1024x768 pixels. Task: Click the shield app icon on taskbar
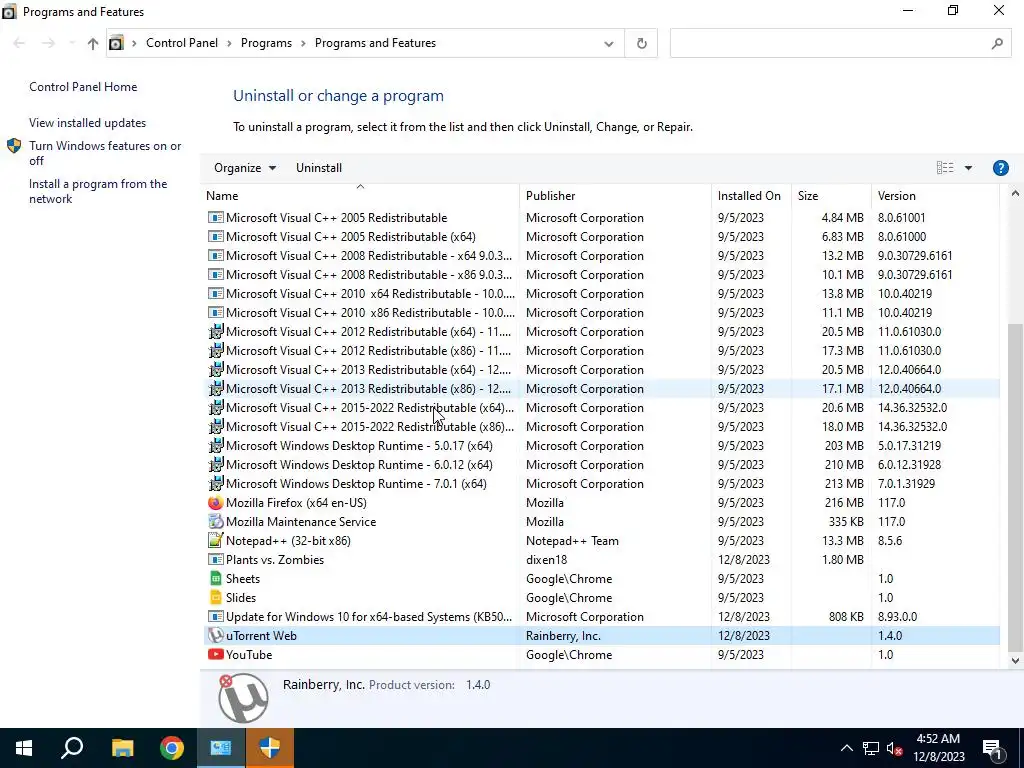(270, 748)
